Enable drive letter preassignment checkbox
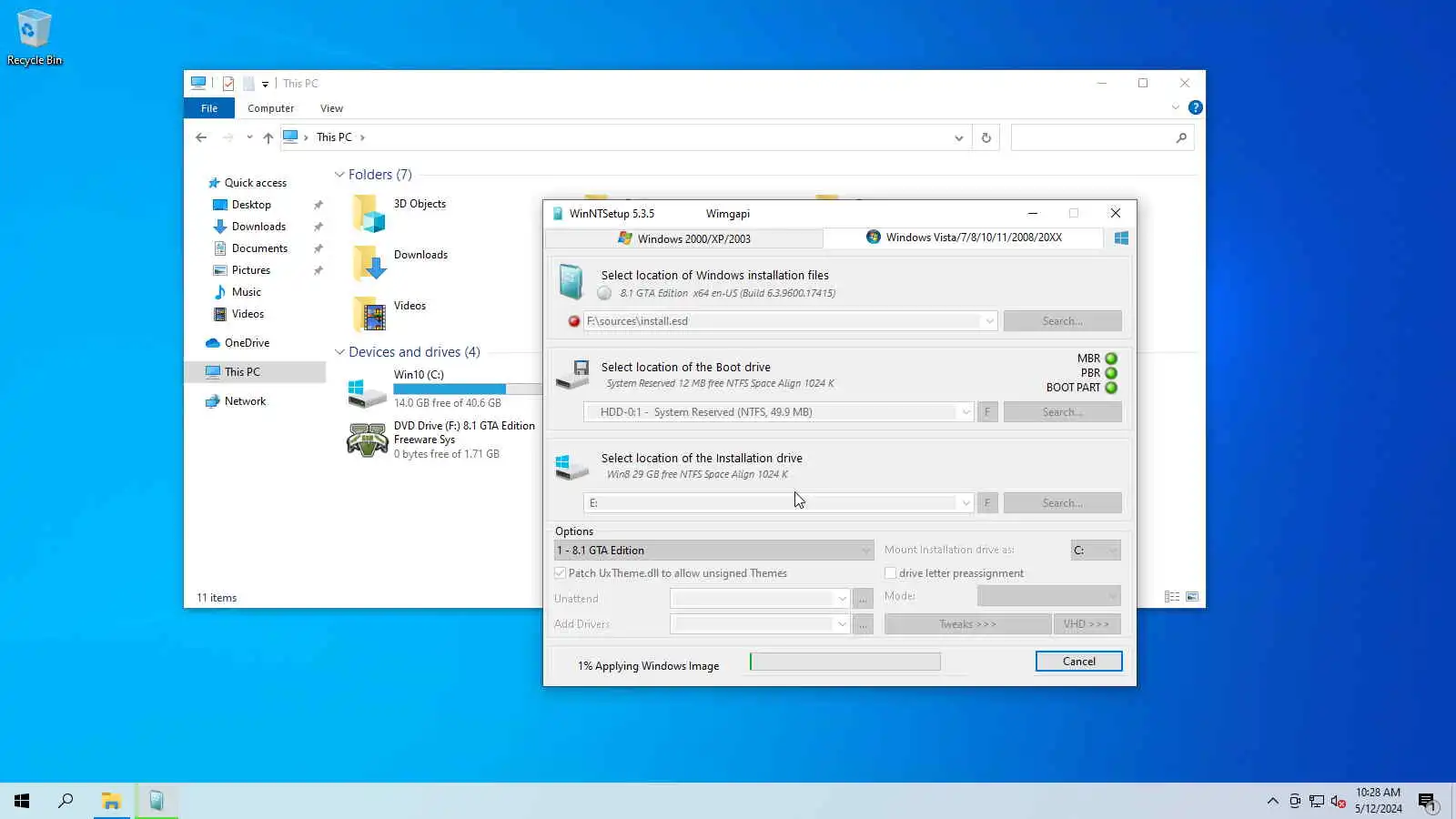1456x819 pixels. [x=891, y=573]
